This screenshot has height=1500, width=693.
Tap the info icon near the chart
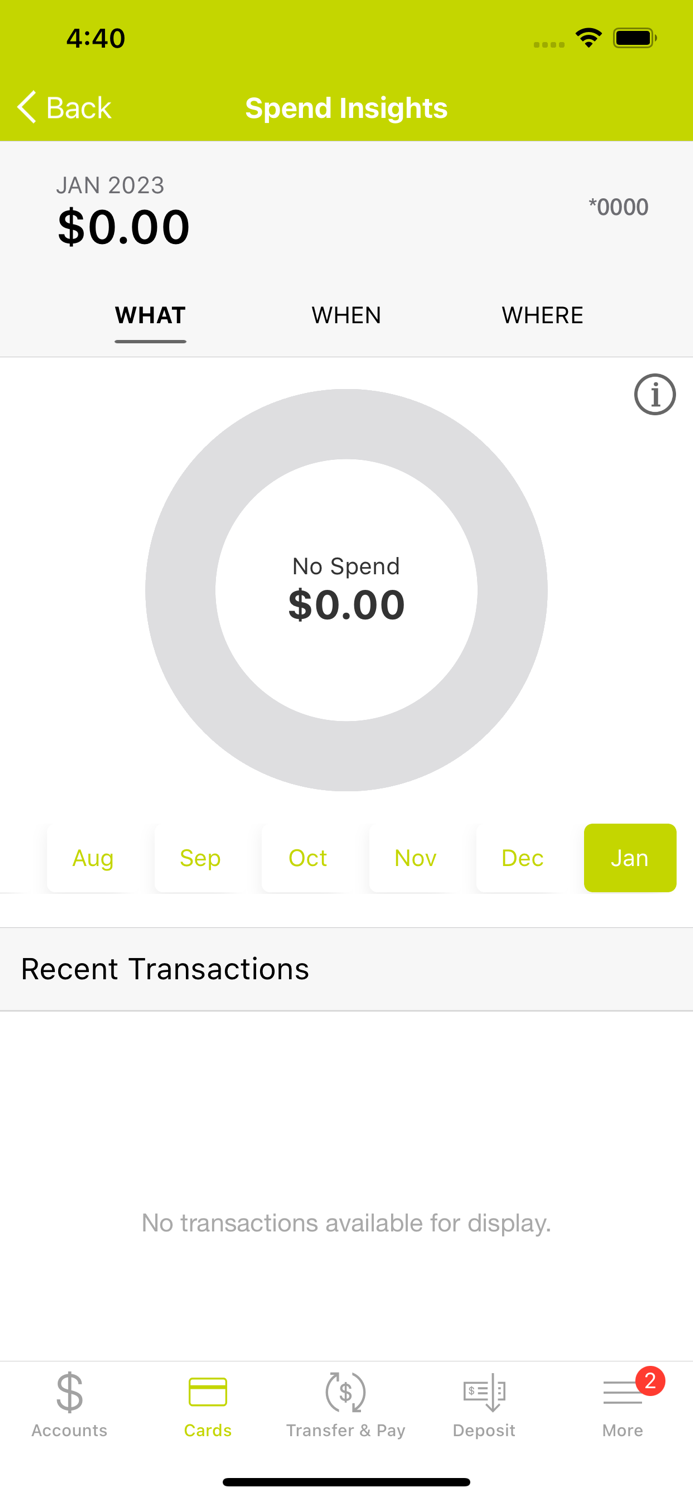coord(655,395)
